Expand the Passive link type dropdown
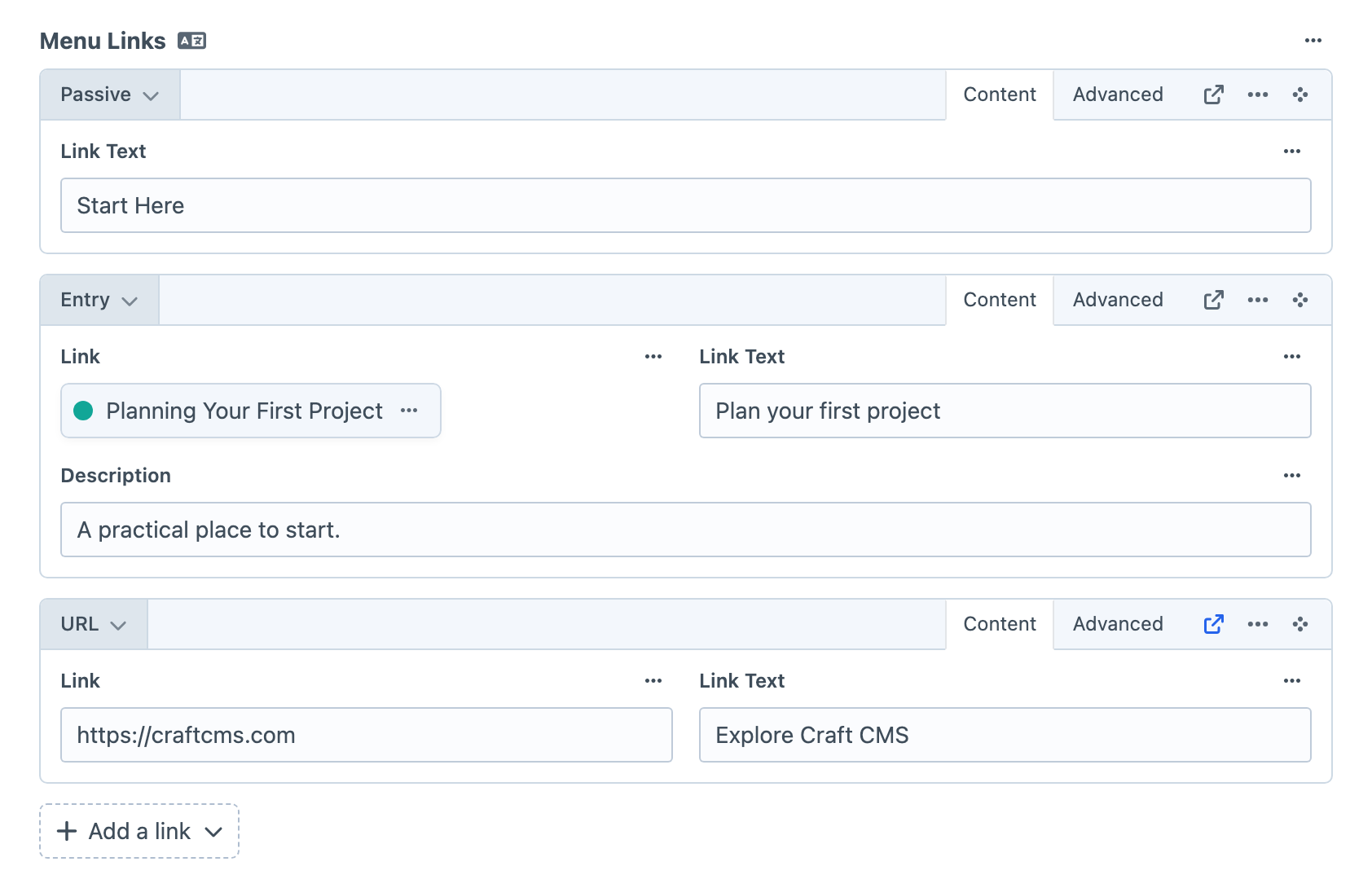1372x888 pixels. pyautogui.click(x=110, y=95)
